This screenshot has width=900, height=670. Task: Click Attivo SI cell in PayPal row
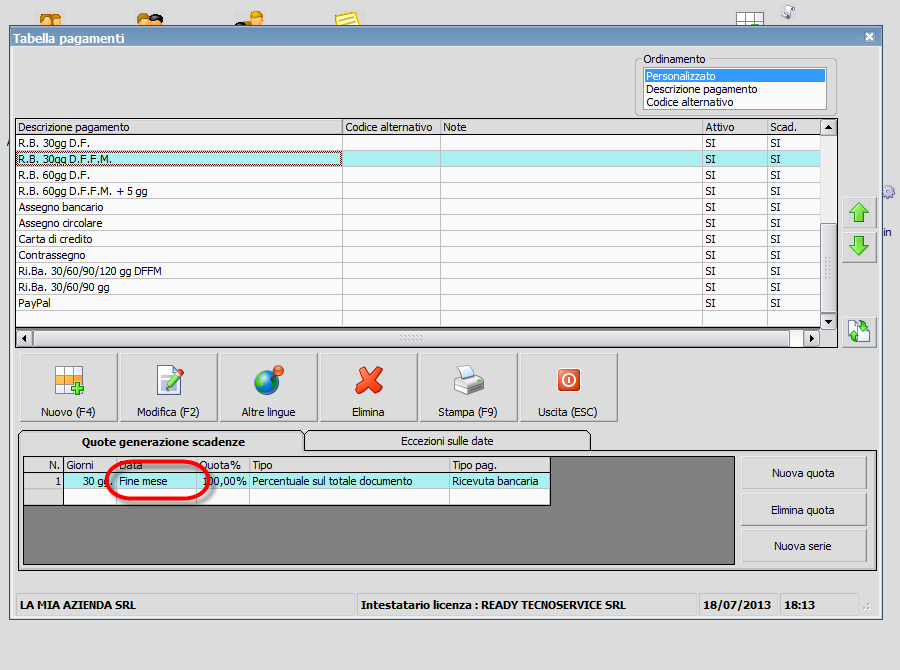pyautogui.click(x=735, y=303)
